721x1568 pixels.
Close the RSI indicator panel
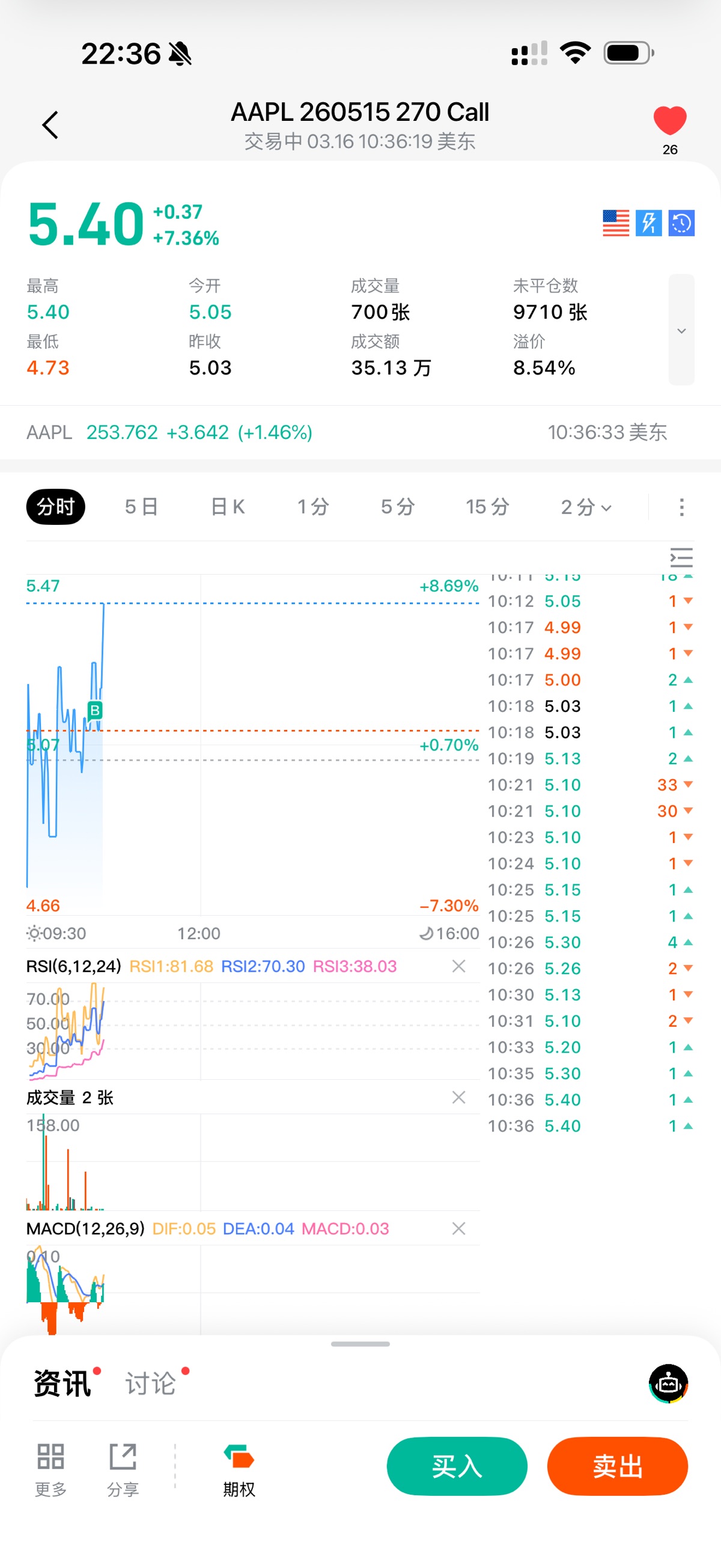(459, 966)
